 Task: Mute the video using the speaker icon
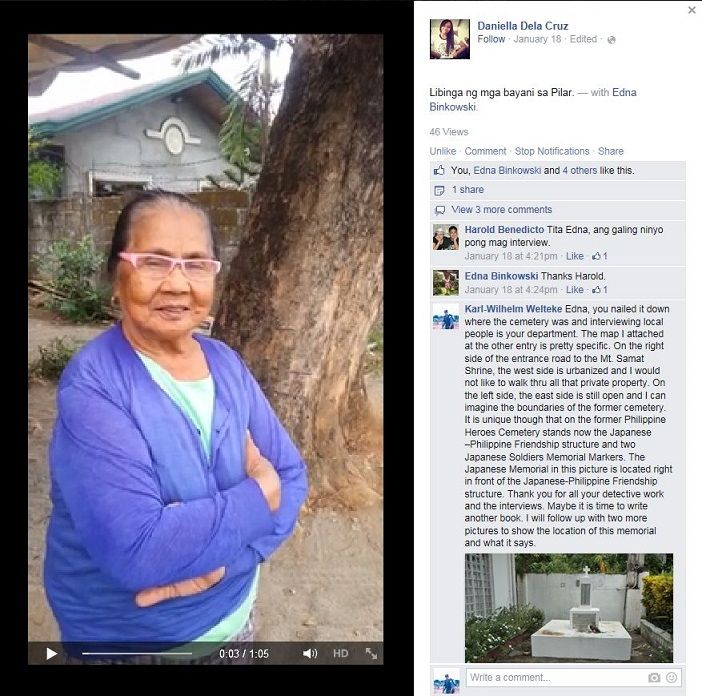point(309,654)
